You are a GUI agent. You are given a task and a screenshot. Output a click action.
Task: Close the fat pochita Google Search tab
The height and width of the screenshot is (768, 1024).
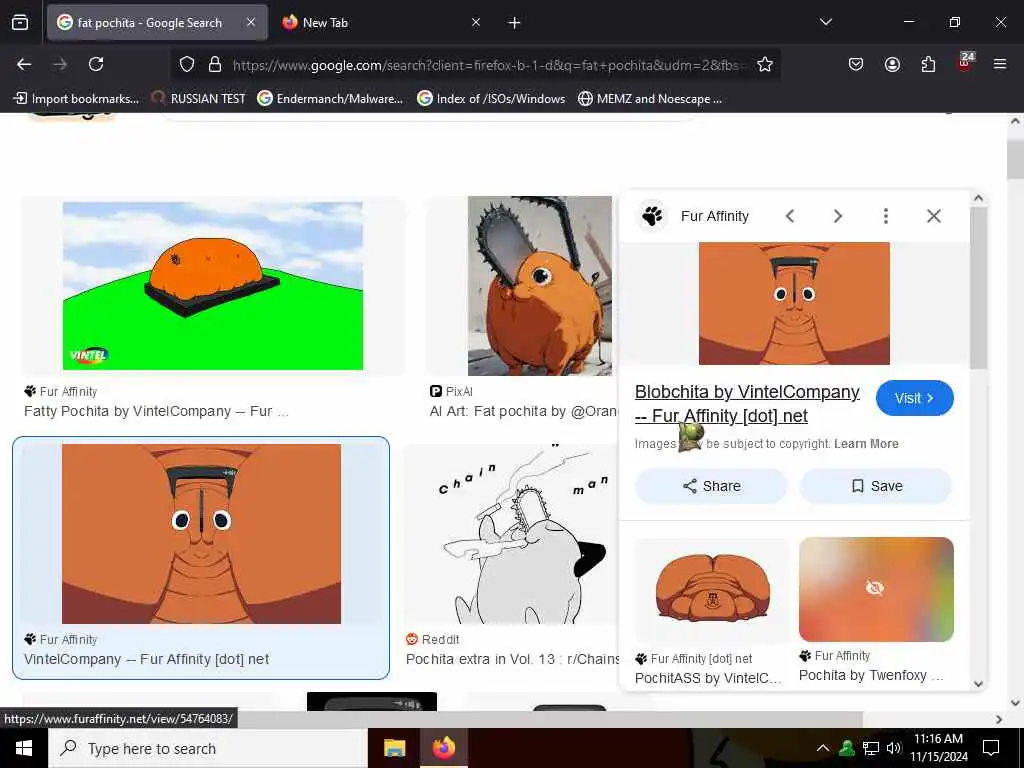[251, 23]
